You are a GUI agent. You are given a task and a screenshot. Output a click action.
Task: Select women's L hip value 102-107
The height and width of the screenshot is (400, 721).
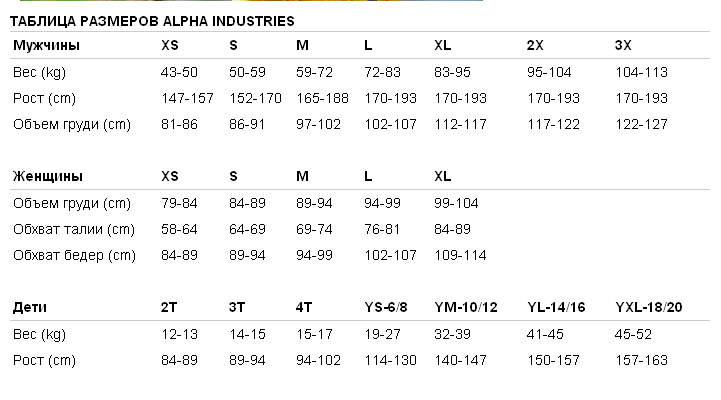point(390,255)
